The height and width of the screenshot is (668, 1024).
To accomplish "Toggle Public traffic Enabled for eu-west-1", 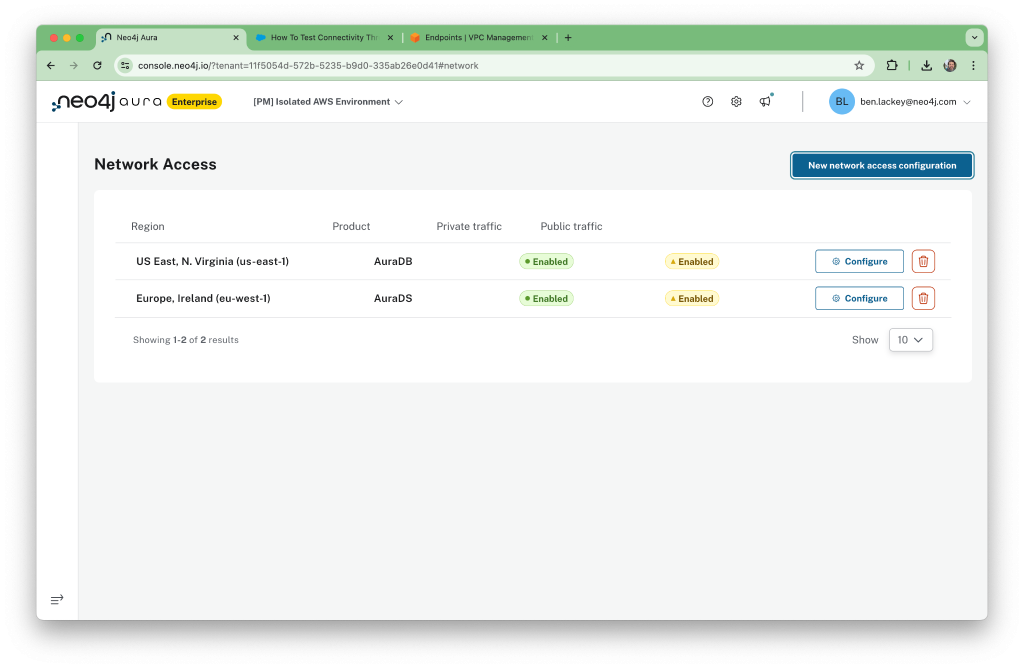I will [x=691, y=298].
